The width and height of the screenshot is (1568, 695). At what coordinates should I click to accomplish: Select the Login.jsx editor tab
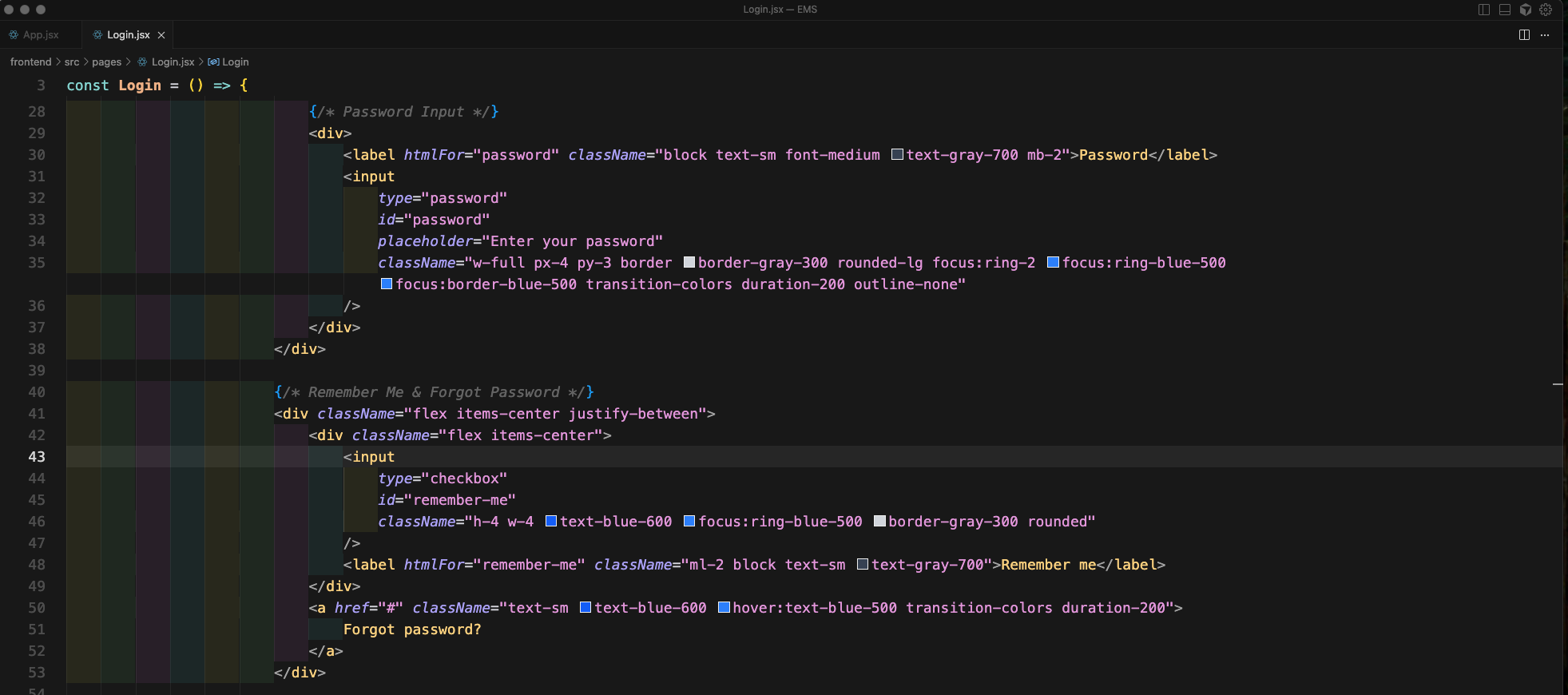tap(128, 35)
